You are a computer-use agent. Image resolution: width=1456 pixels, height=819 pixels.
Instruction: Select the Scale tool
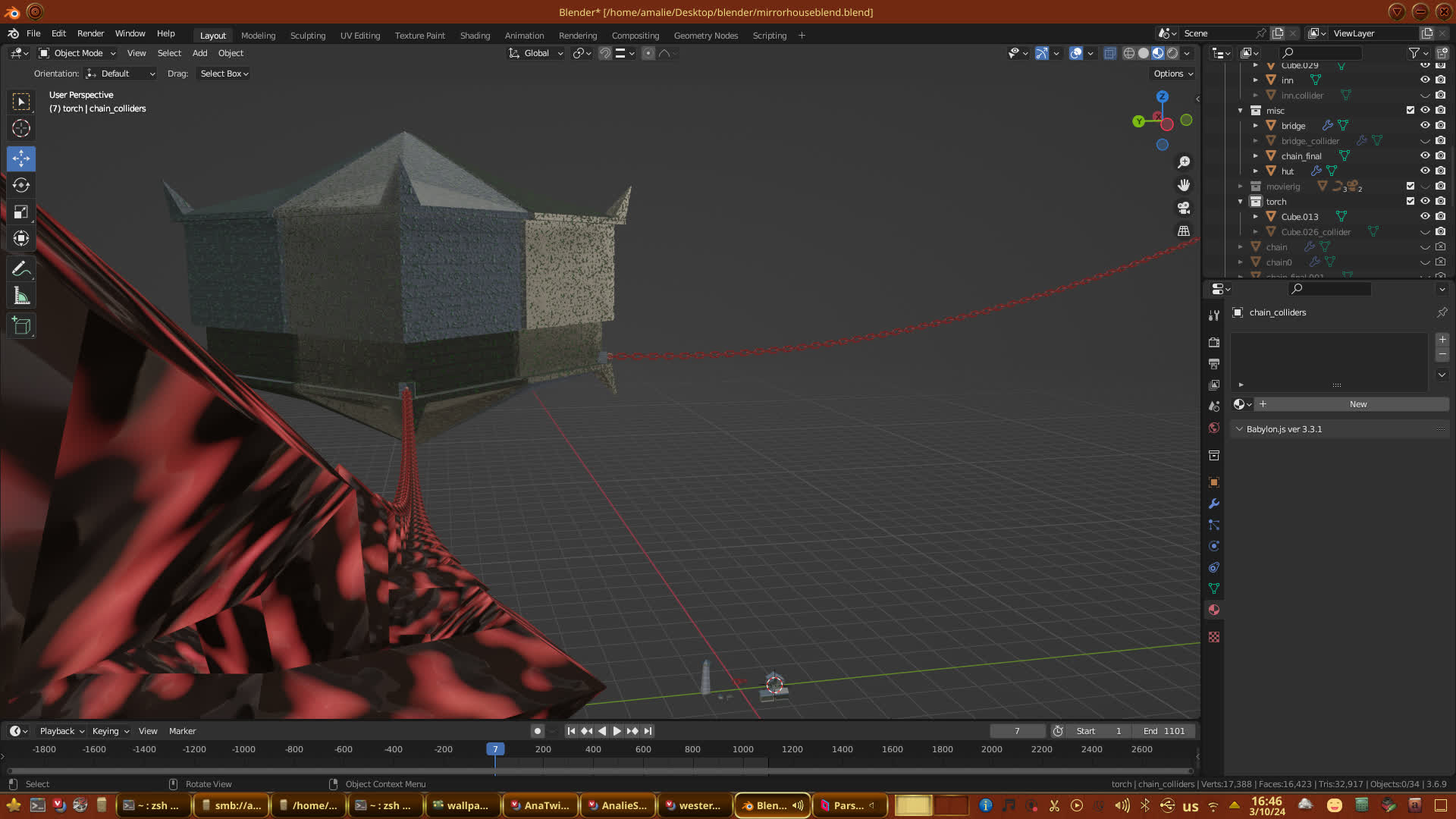point(21,212)
